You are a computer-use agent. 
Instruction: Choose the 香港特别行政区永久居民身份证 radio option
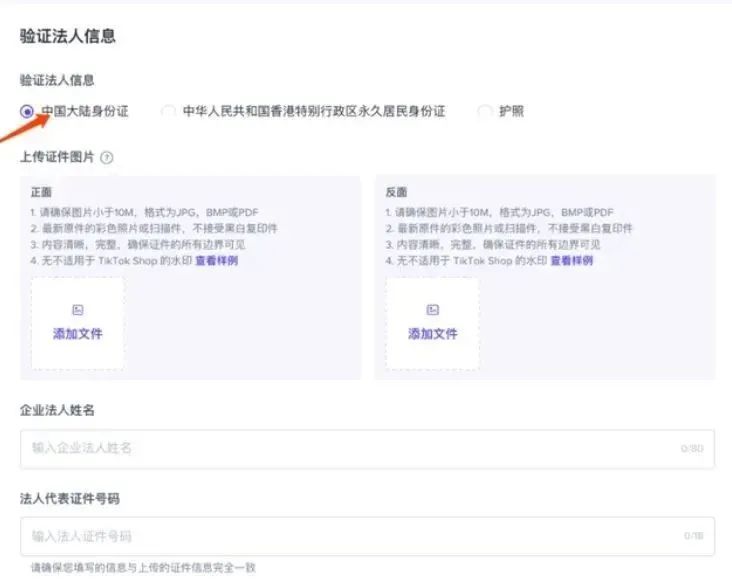tap(168, 112)
